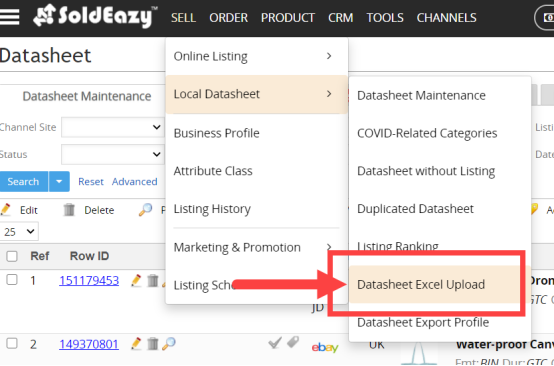This screenshot has width=554, height=366.
Task: Click the Edit pencil toolbar icon
Action: pyautogui.click(x=5, y=209)
